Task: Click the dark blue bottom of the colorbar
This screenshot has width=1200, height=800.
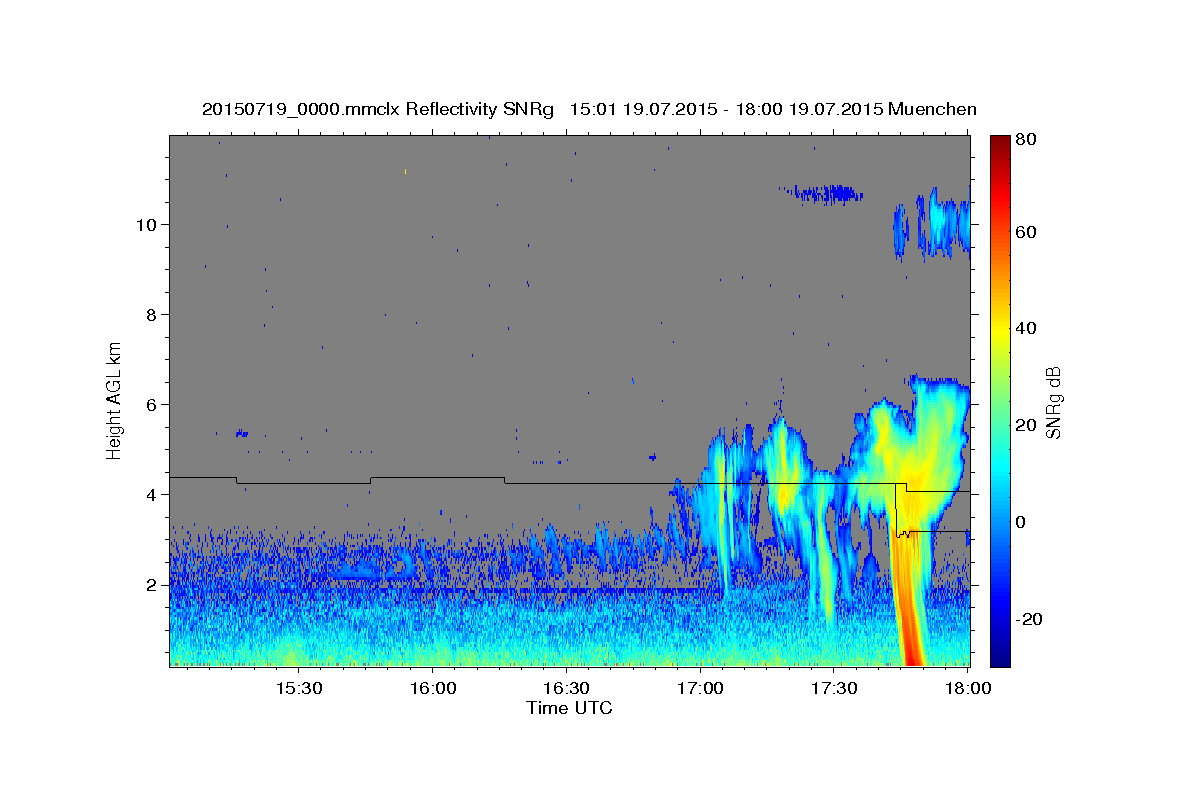Action: pos(999,655)
